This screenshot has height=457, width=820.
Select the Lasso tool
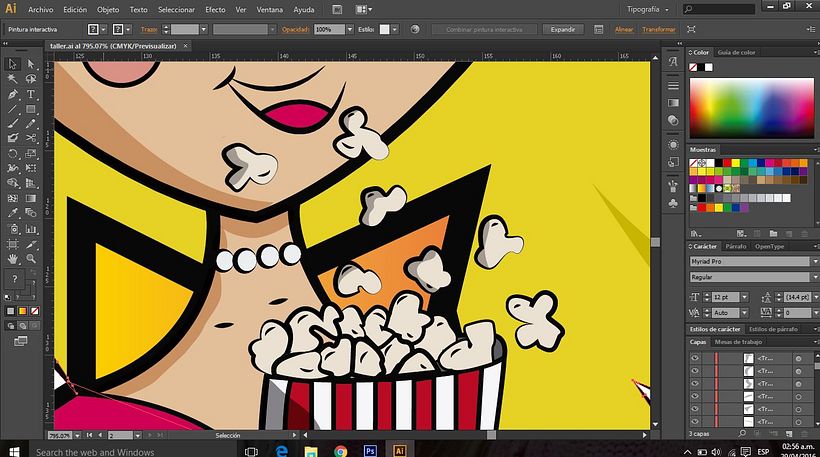pos(31,79)
